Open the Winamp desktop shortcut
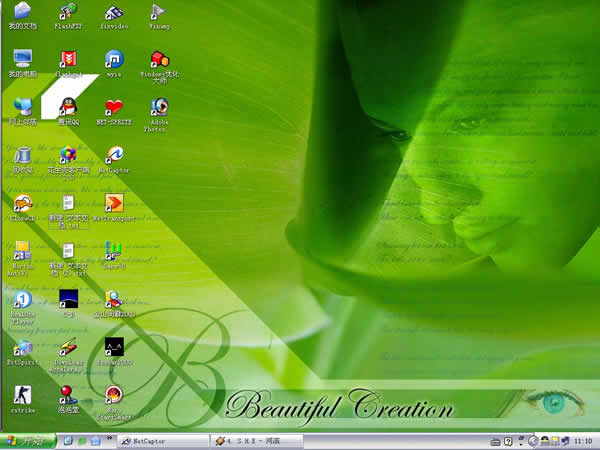600x450 pixels. (x=159, y=13)
